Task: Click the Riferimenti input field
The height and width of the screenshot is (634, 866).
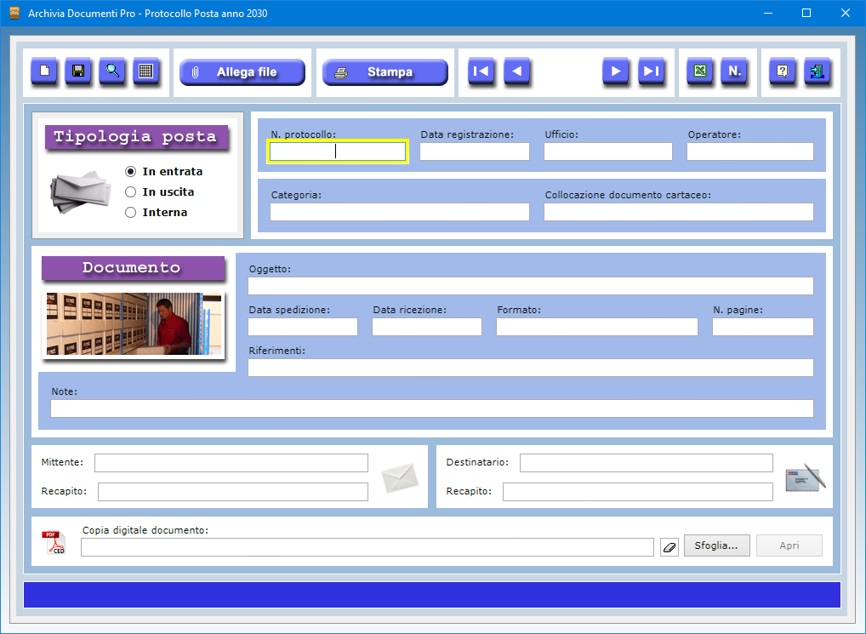Action: [x=530, y=367]
